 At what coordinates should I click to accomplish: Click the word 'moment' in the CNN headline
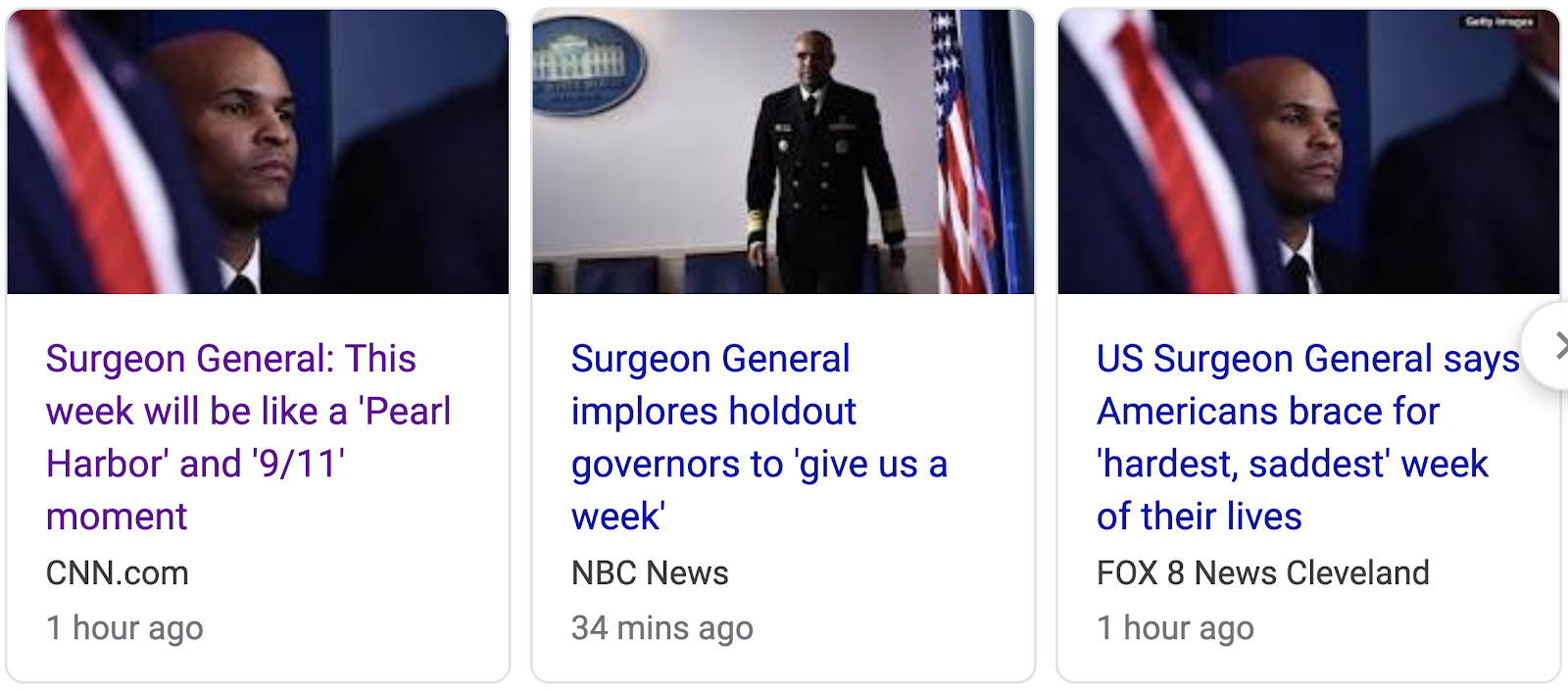click(x=117, y=517)
